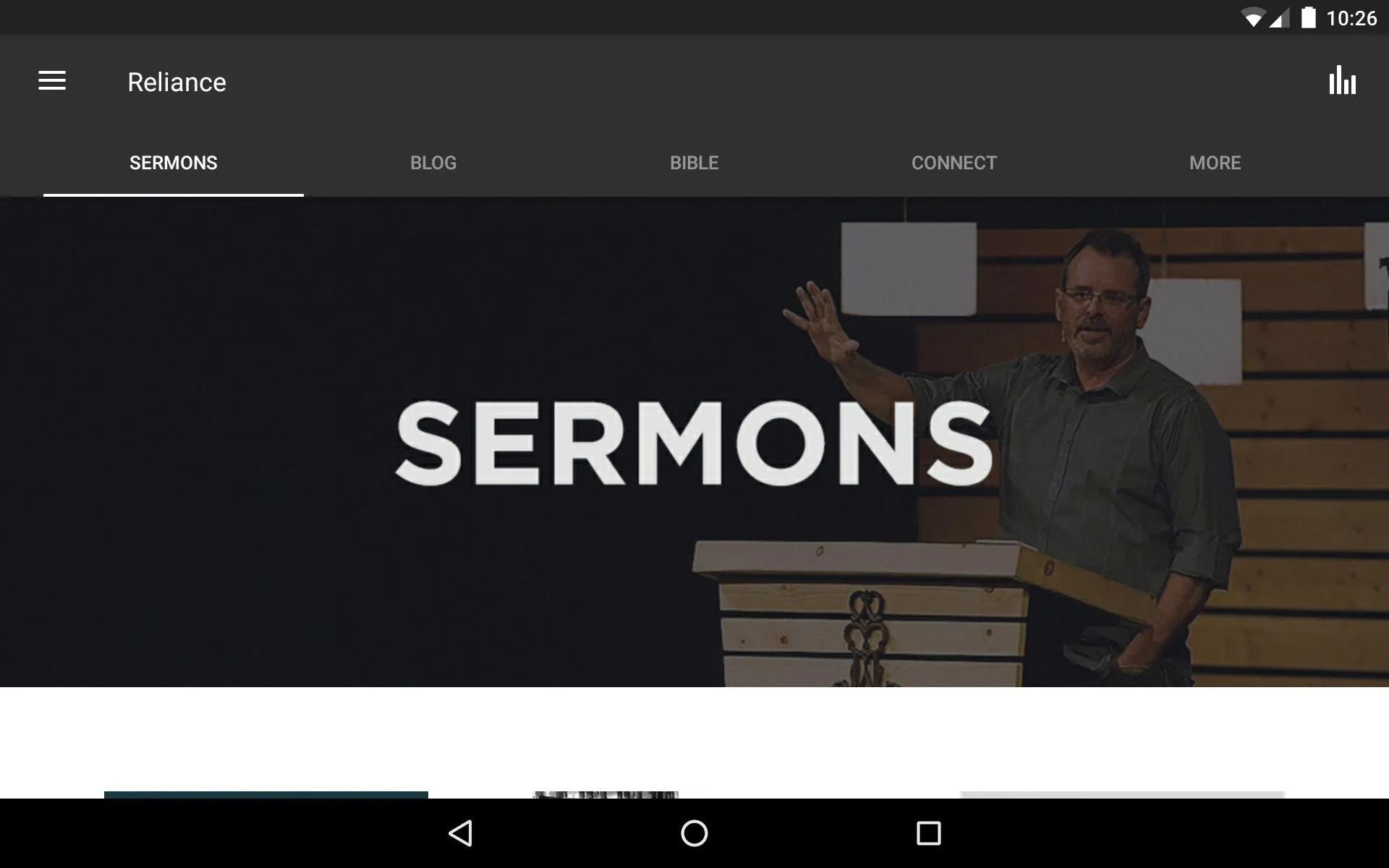
Task: Click the SERMONS banner image
Action: click(x=694, y=441)
